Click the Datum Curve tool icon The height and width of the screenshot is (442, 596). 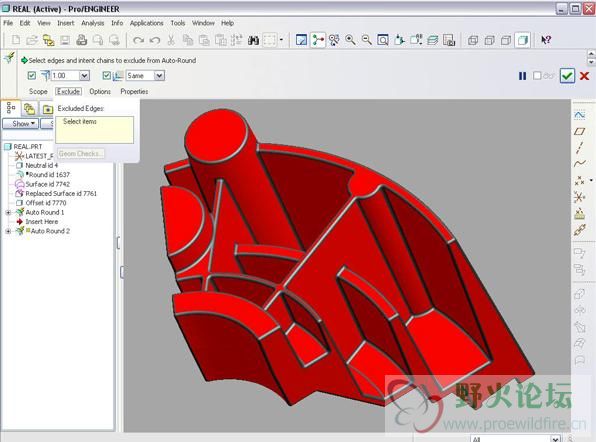[580, 164]
